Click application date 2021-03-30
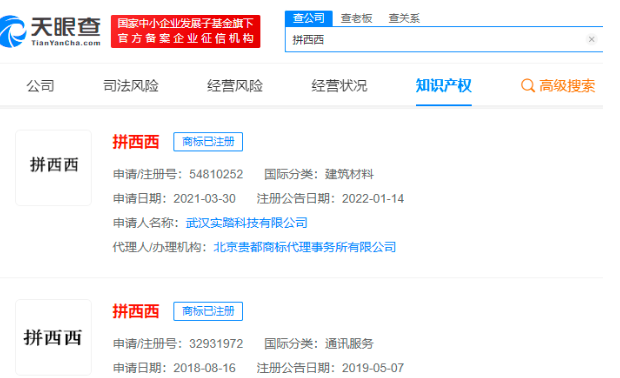The height and width of the screenshot is (378, 620). pos(204,198)
